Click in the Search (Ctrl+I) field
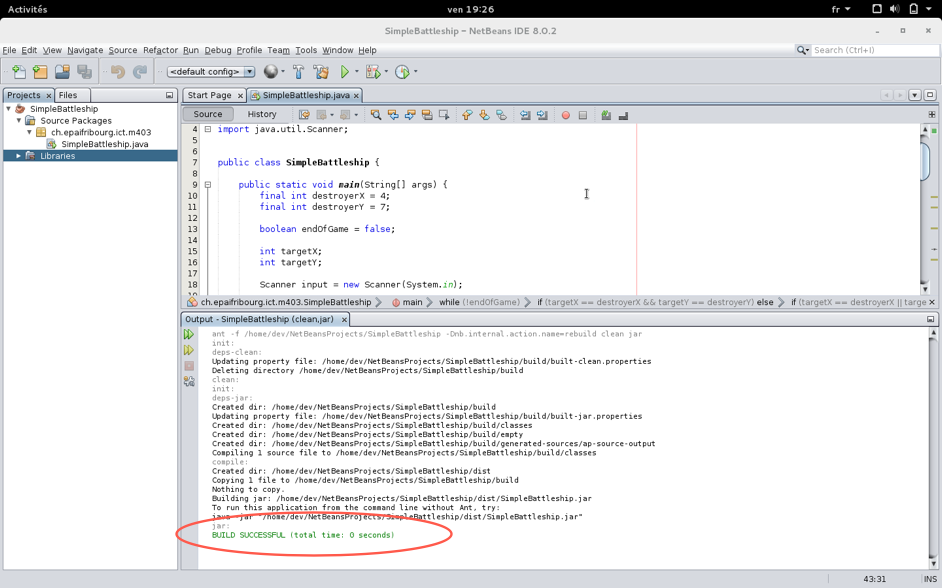 [x=875, y=50]
